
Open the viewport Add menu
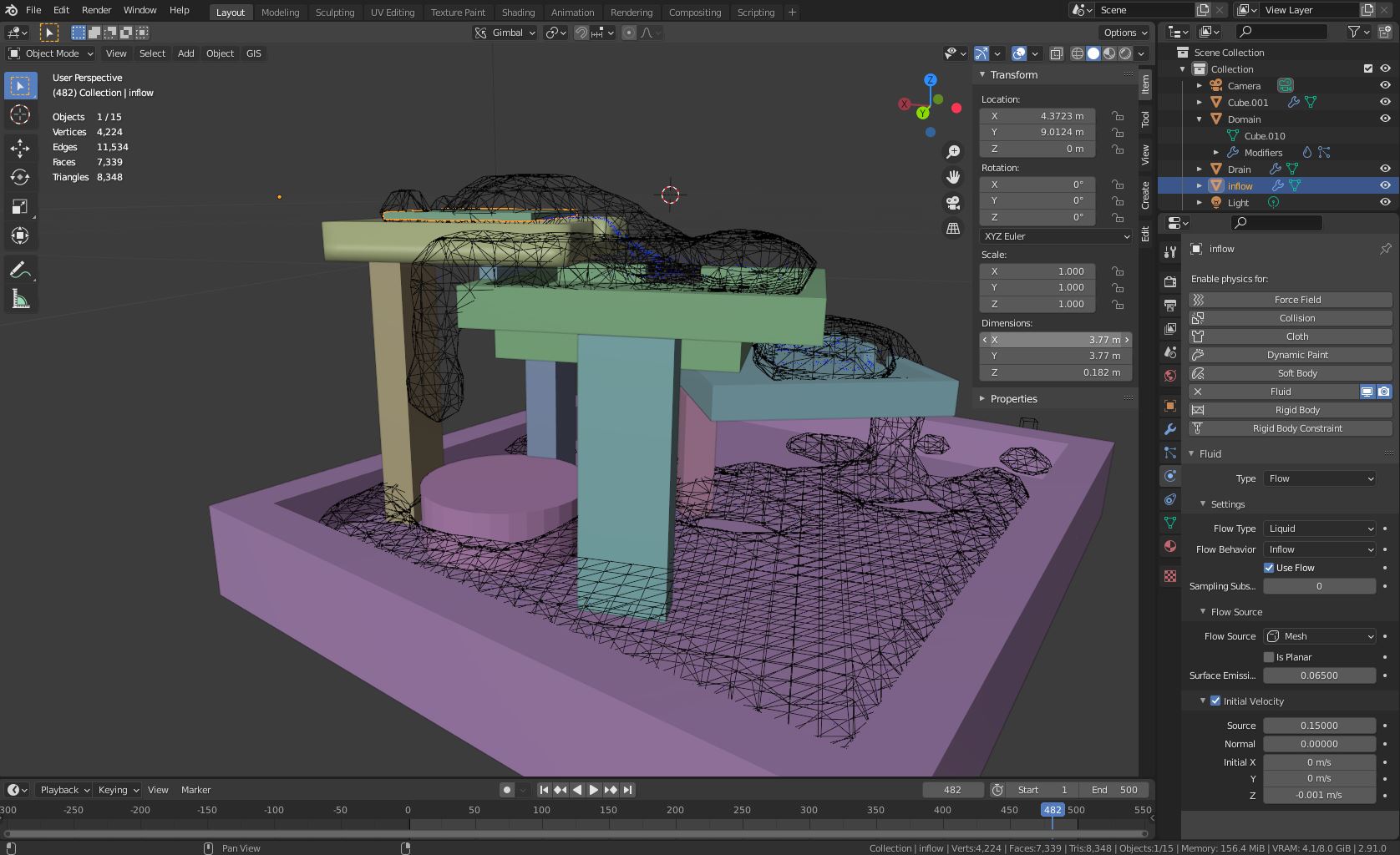click(x=185, y=53)
